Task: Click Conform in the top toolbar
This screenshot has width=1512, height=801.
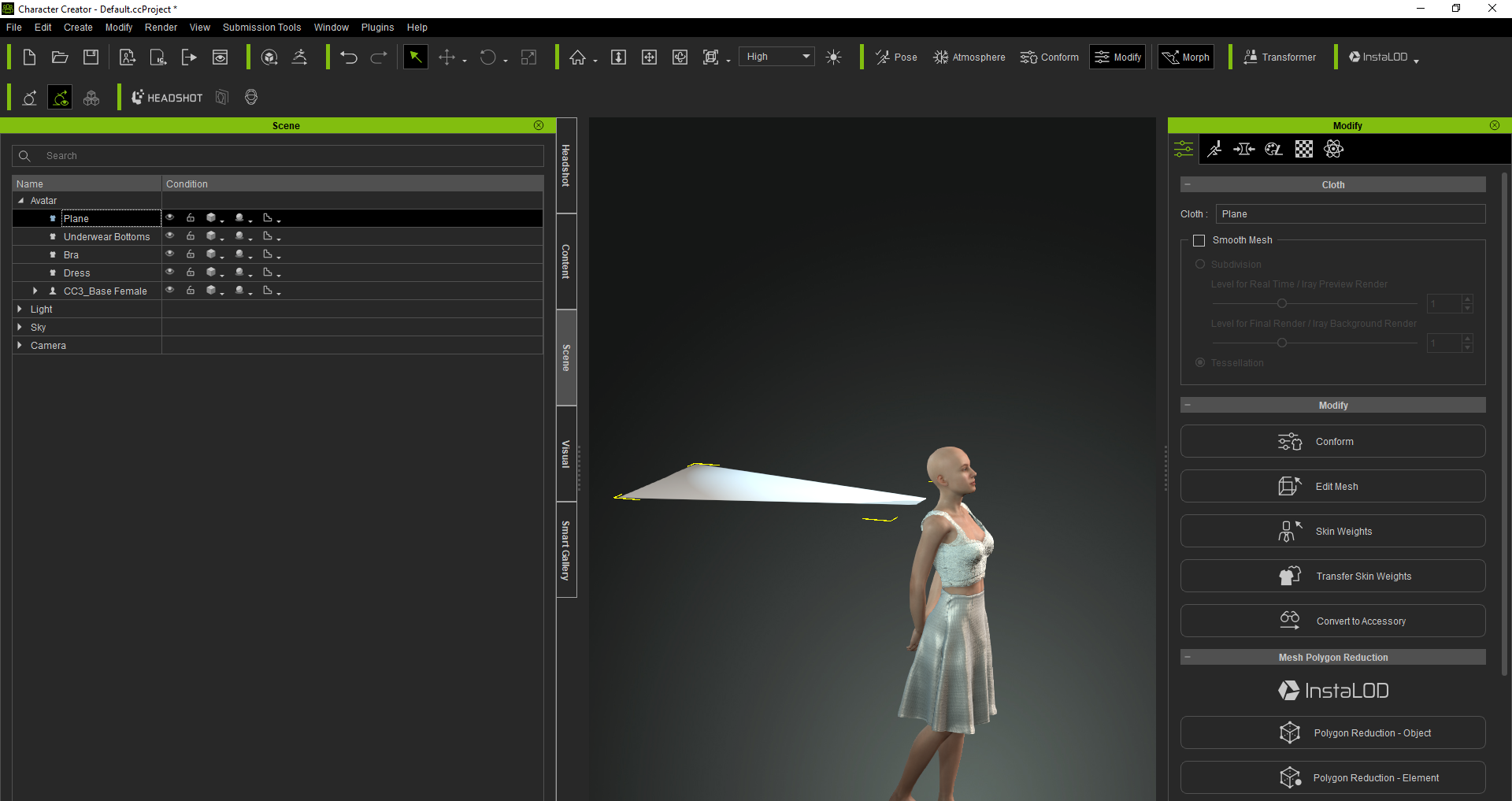Action: click(x=1050, y=57)
